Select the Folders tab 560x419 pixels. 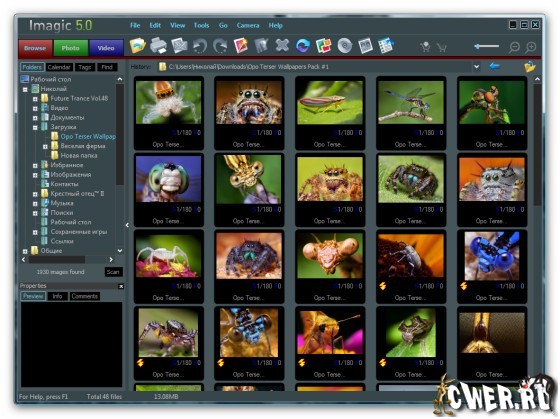point(32,67)
